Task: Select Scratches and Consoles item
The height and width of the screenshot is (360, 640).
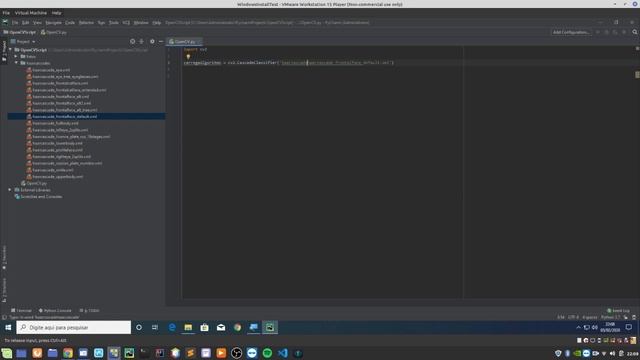Action: (x=41, y=197)
